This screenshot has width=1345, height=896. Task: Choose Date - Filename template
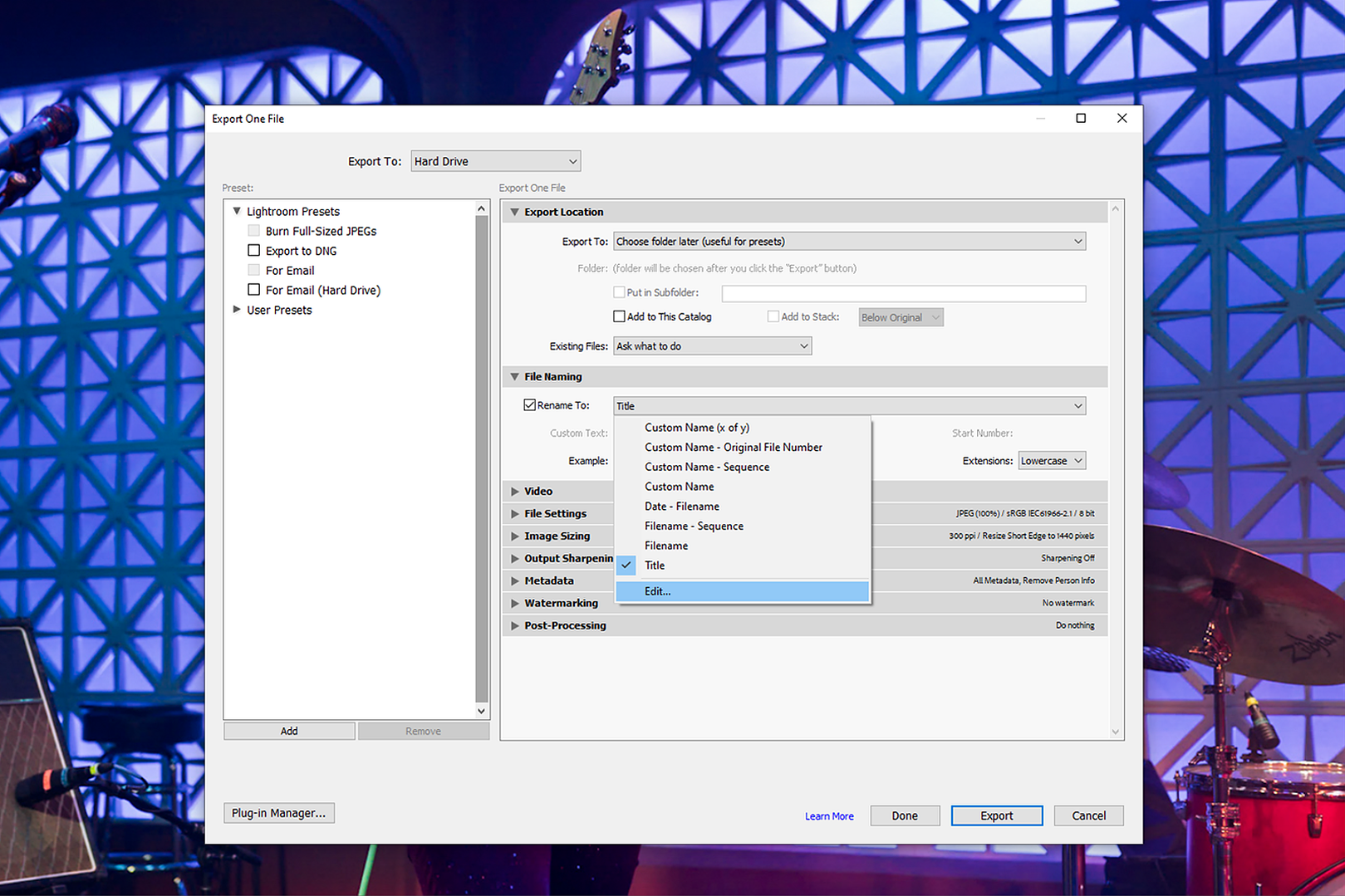point(743,507)
